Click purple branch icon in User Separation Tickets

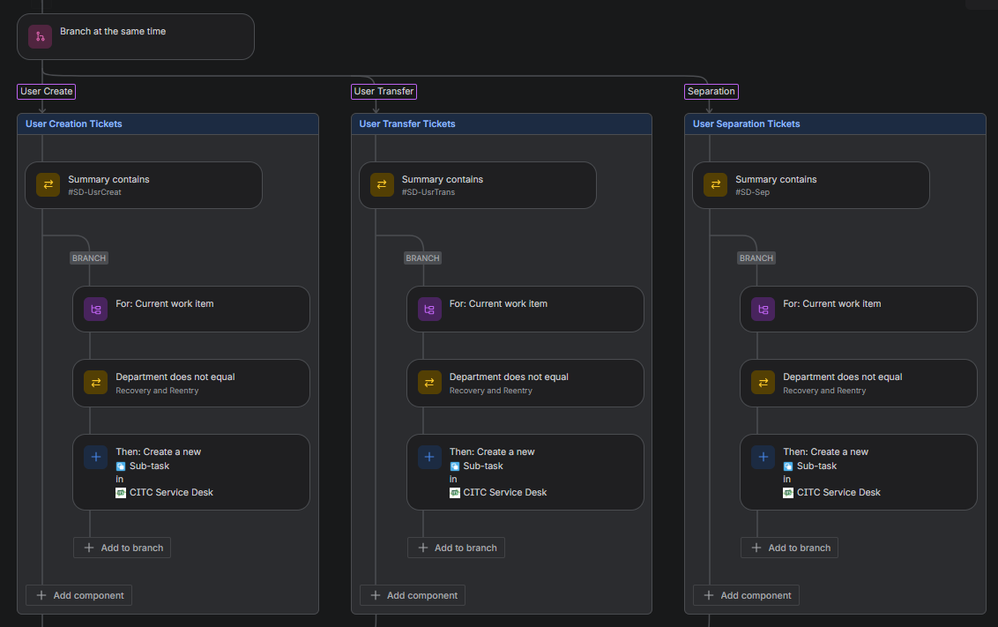(x=763, y=309)
